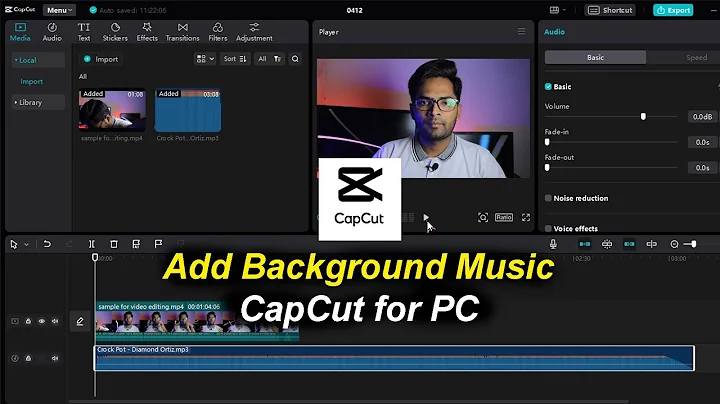
Task: Open the Shortcut panel
Action: 610,10
